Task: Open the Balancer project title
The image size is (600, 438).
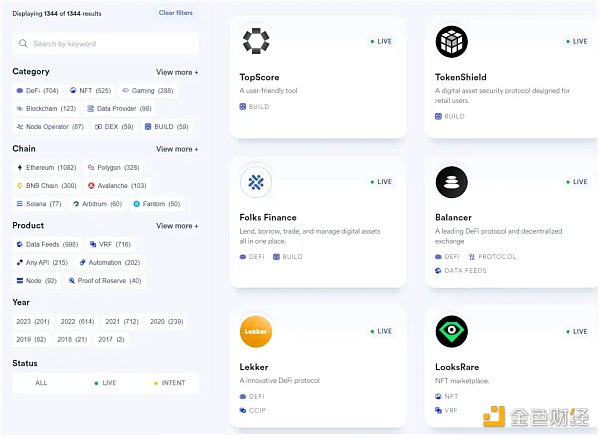Action: pyautogui.click(x=453, y=218)
